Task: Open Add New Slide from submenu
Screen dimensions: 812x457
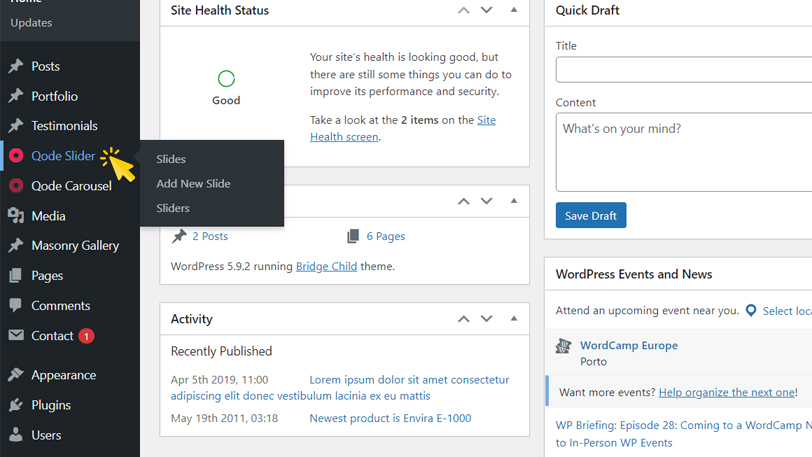Action: tap(193, 184)
